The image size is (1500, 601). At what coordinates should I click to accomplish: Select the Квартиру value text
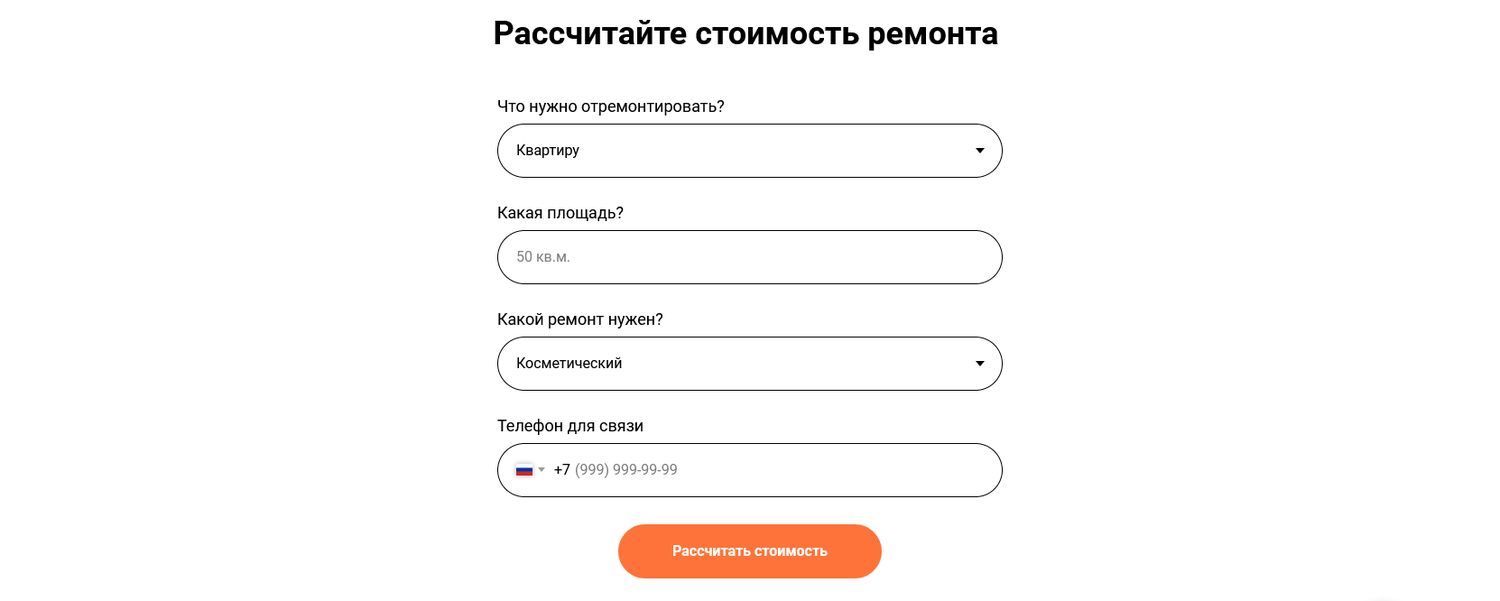[x=548, y=151]
